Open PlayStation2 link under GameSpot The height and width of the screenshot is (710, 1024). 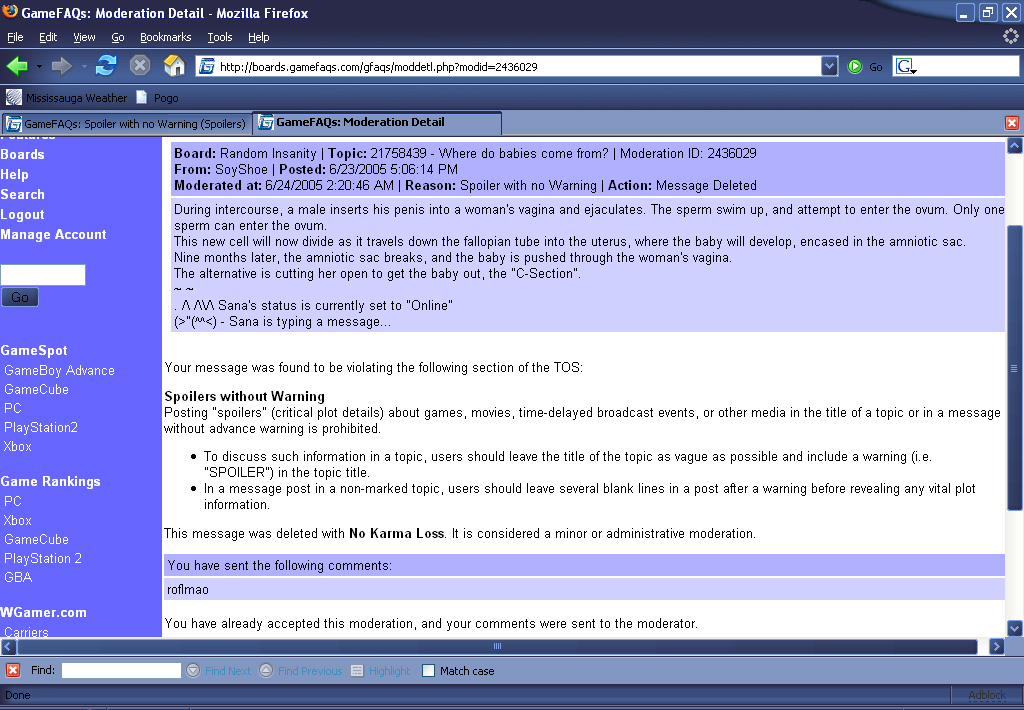click(x=41, y=427)
